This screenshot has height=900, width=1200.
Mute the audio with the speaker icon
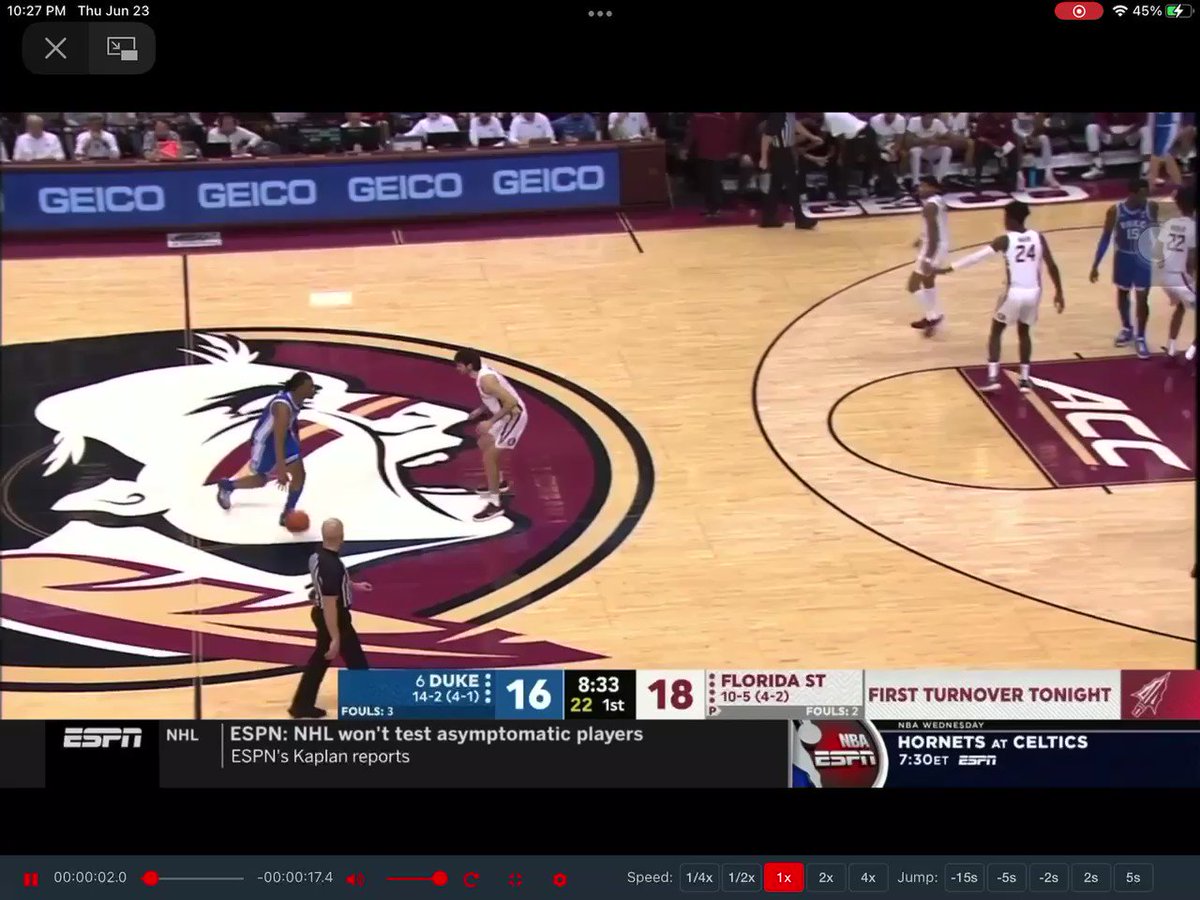355,879
